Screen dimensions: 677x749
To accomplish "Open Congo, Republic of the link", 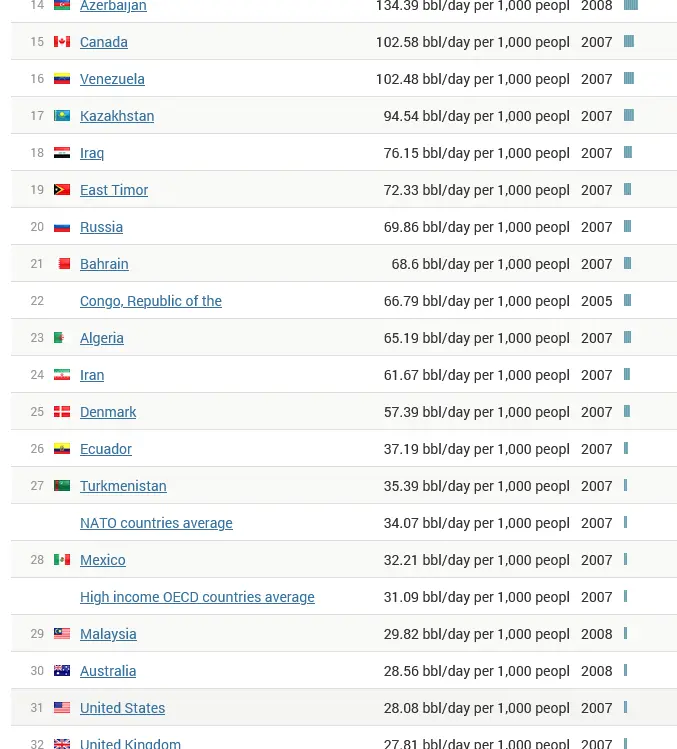I will coord(150,301).
